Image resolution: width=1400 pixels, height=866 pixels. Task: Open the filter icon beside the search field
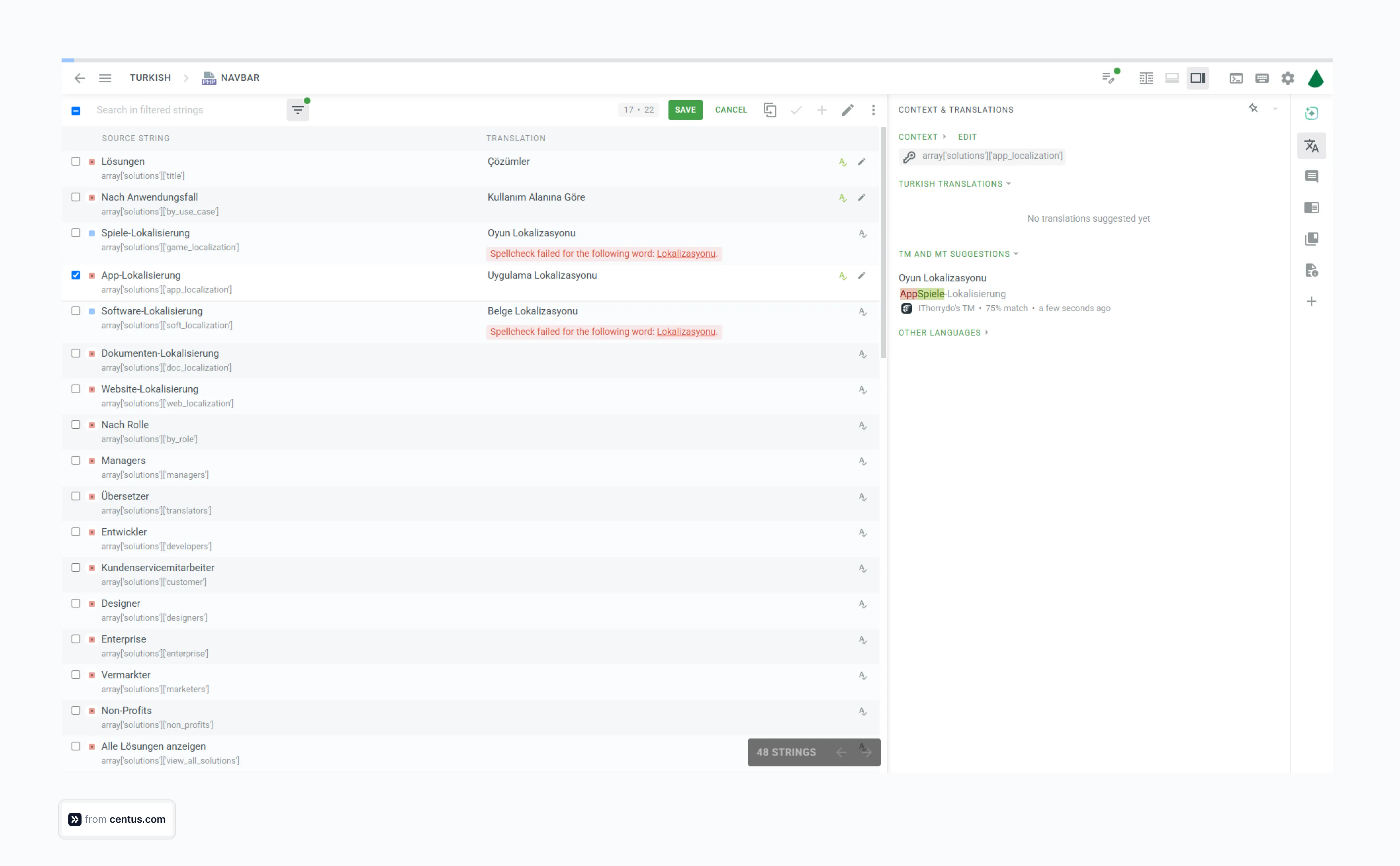pyautogui.click(x=297, y=109)
